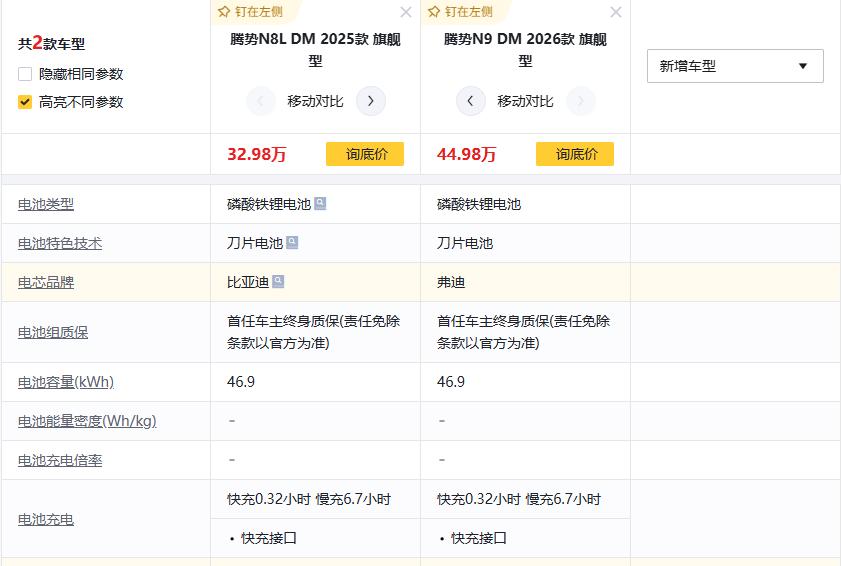Select the N9 磷酸铁锂电池 value
Screen dimensions: 841x566
[479, 204]
